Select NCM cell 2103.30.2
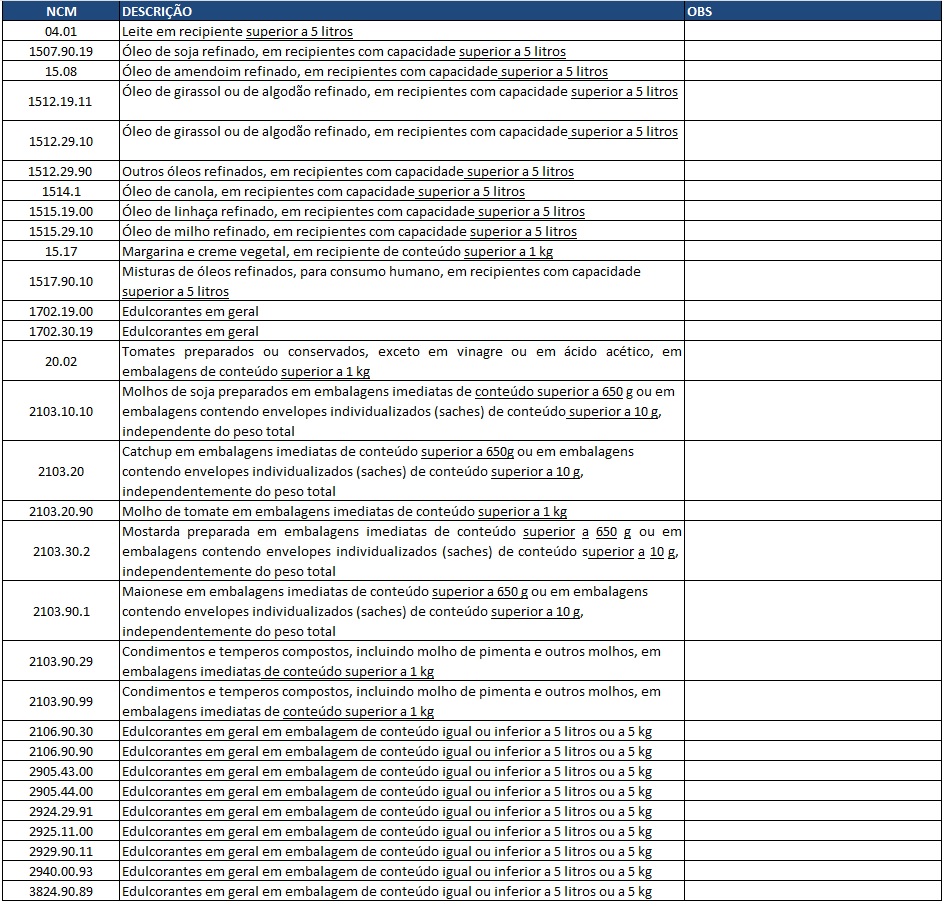The height and width of the screenshot is (906, 945). coord(61,551)
